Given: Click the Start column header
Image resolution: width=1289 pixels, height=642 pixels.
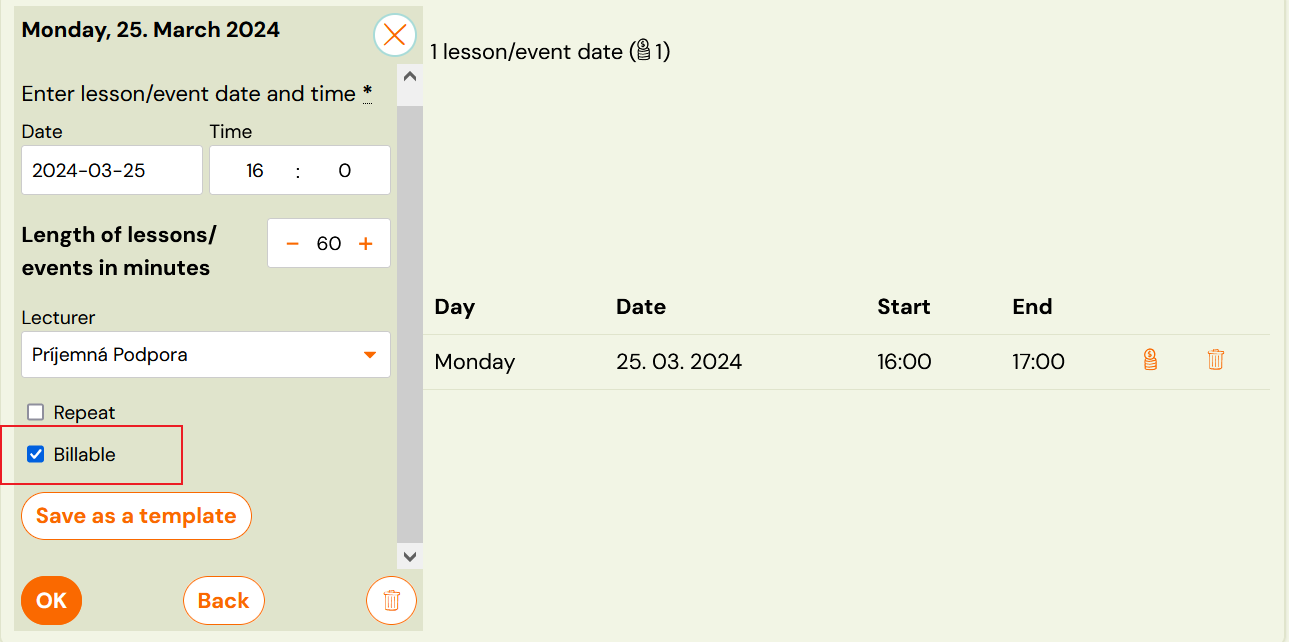Looking at the screenshot, I should click(903, 307).
